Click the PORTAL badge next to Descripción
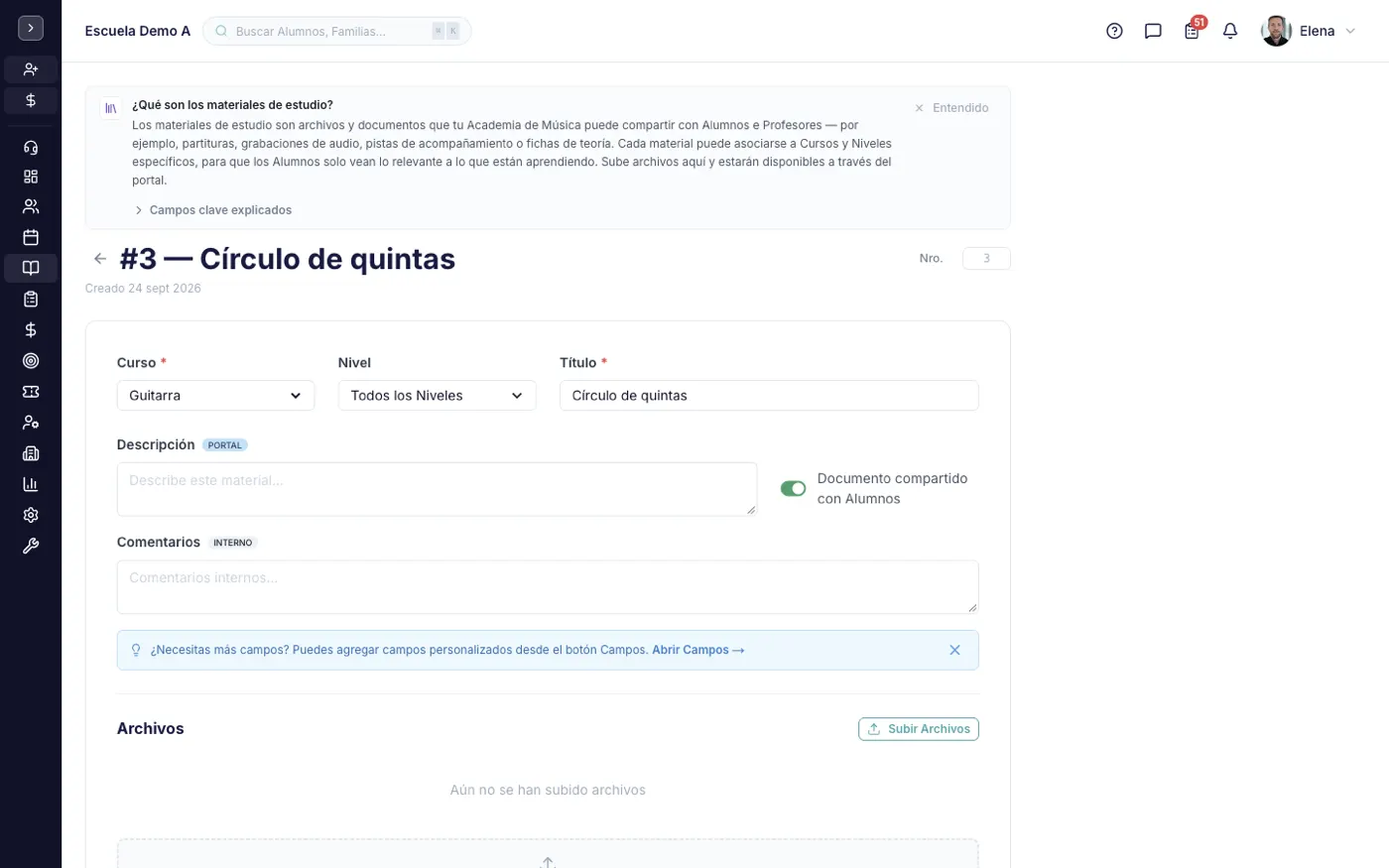 tap(225, 445)
